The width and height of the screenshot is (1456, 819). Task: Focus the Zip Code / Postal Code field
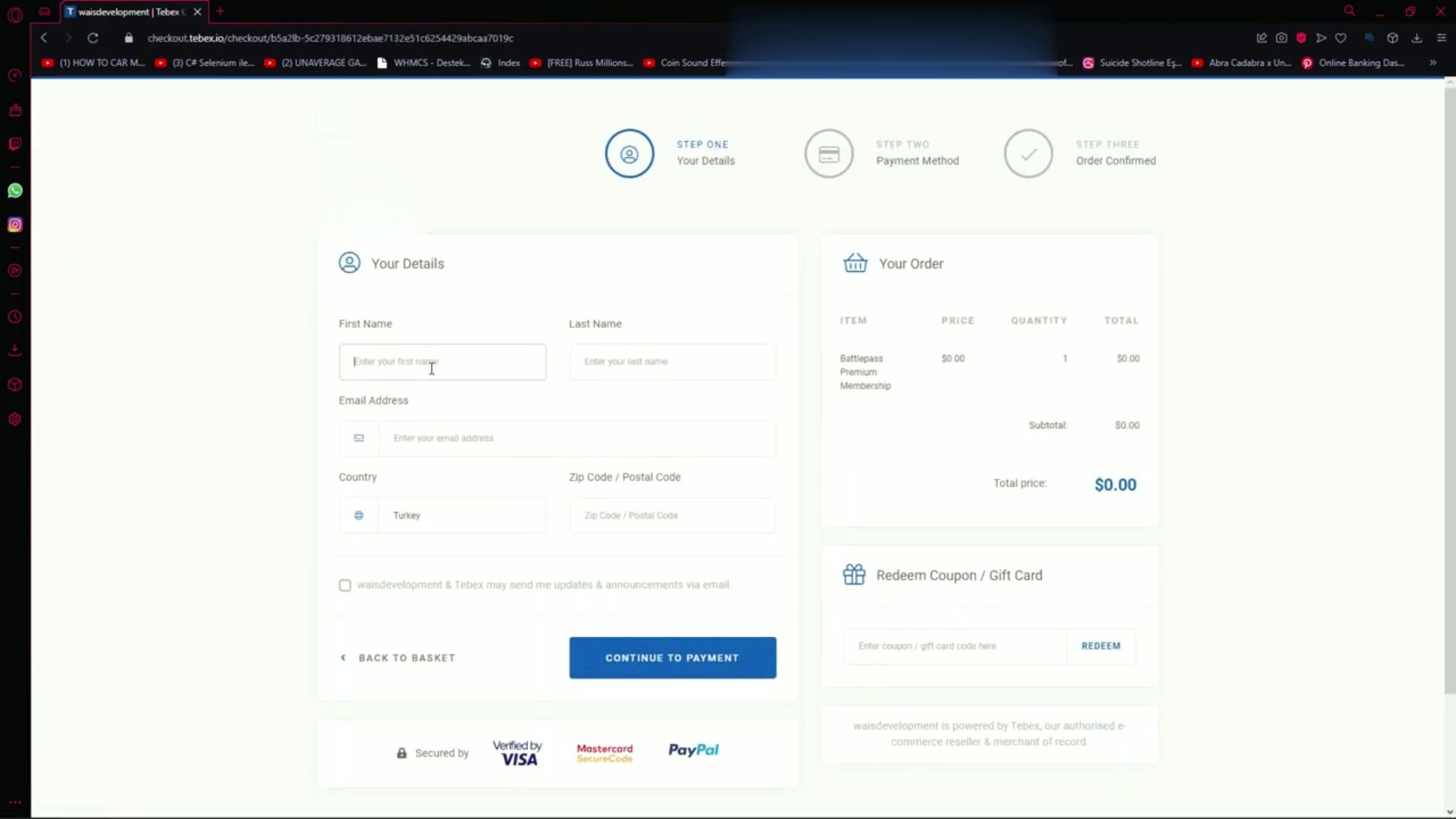(673, 516)
